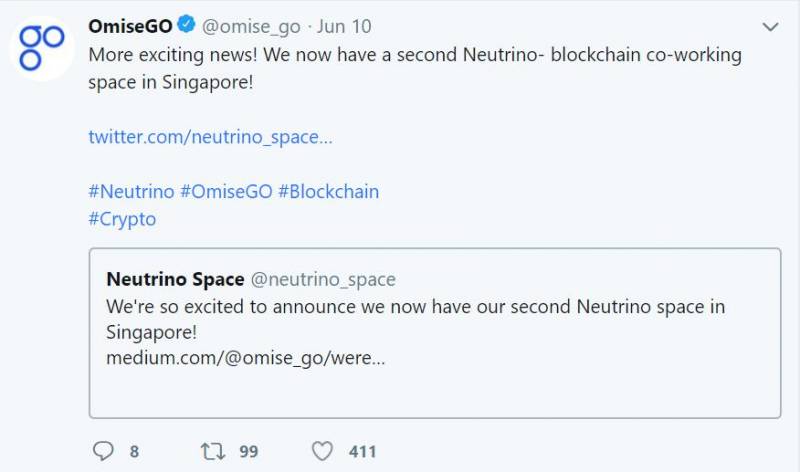Viewport: 800px width, 472px height.
Task: Like the tweet with heart icon
Action: click(x=321, y=451)
